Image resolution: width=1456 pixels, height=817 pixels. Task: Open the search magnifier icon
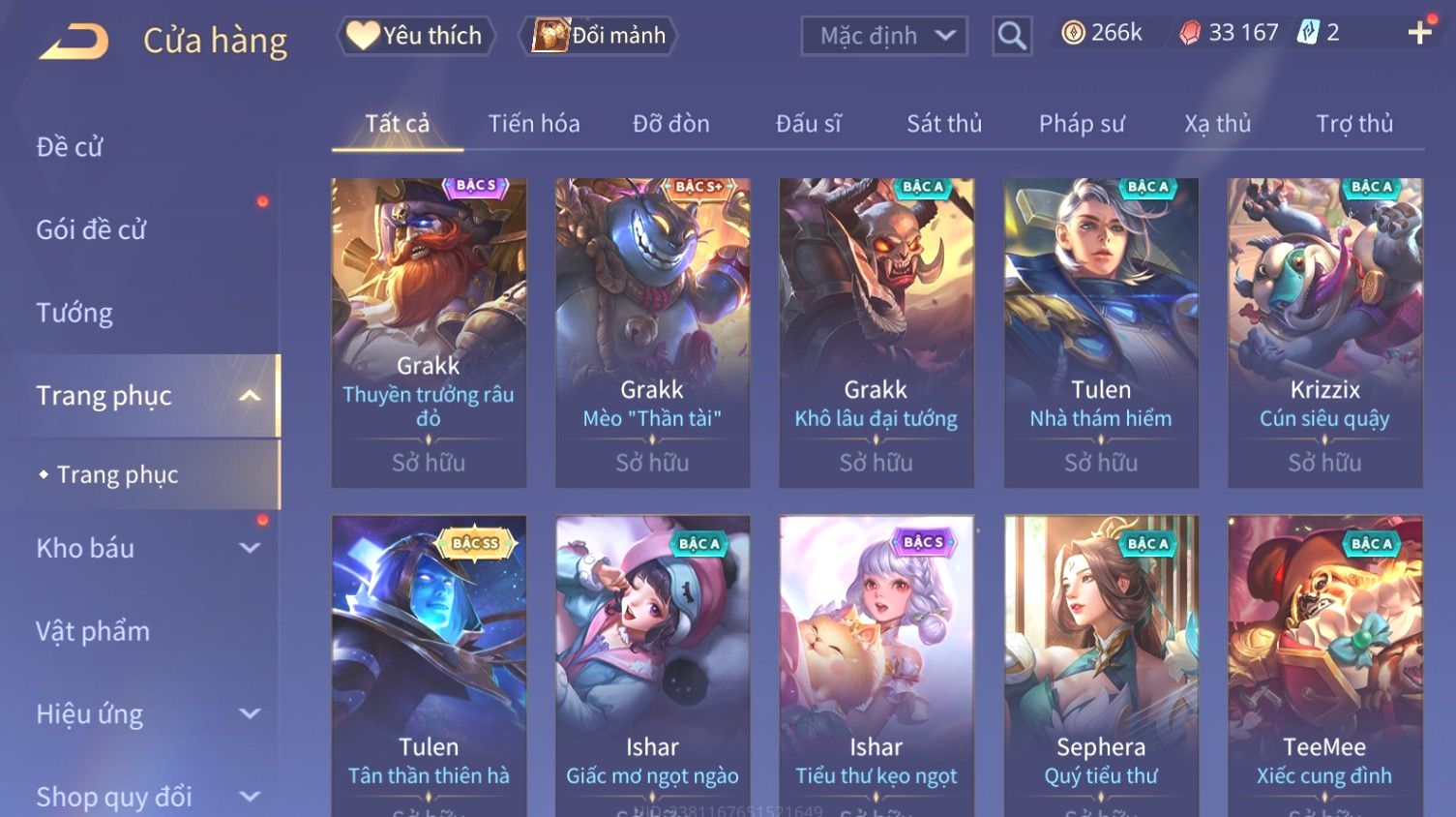[1012, 36]
